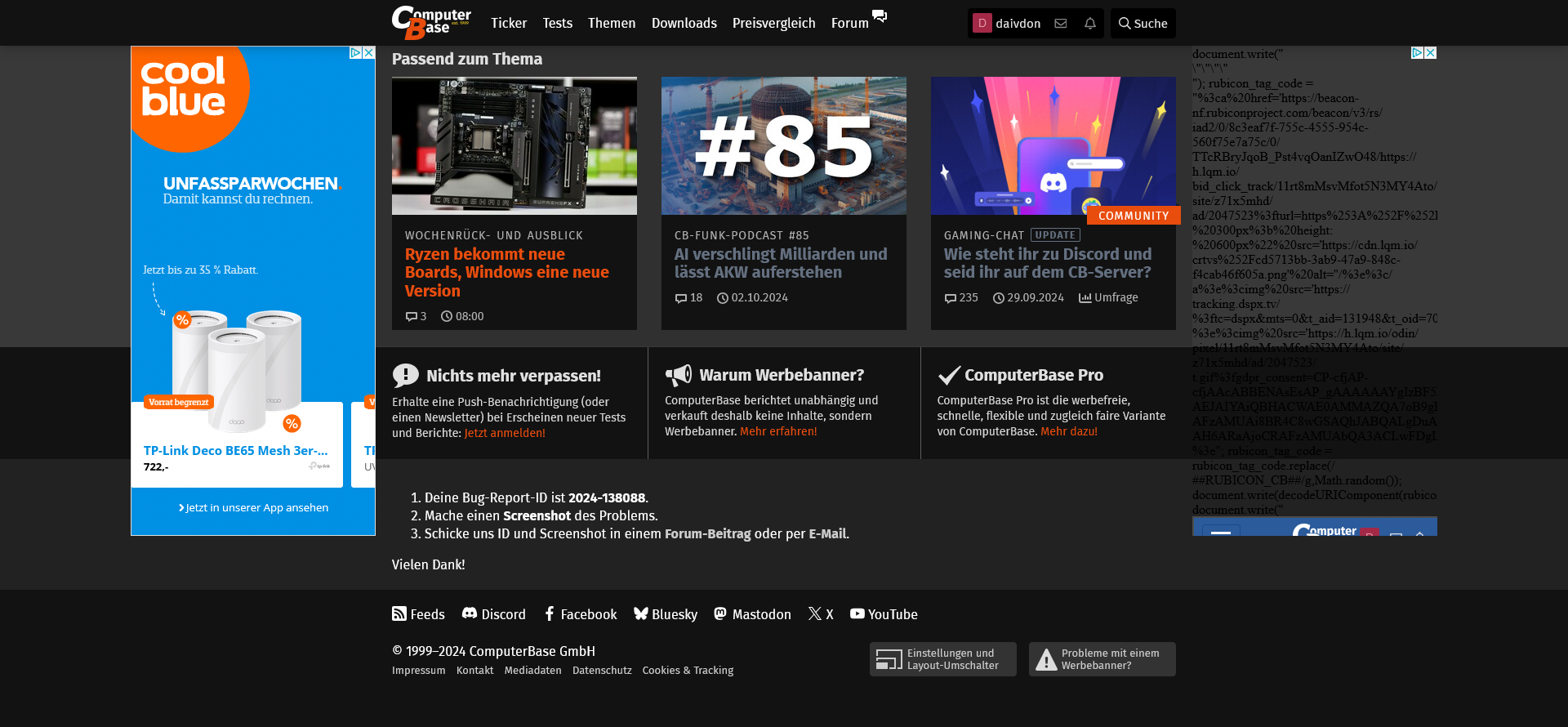Image resolution: width=1568 pixels, height=727 pixels.
Task: Click 'Jetzt anmelden!' link
Action: point(505,433)
